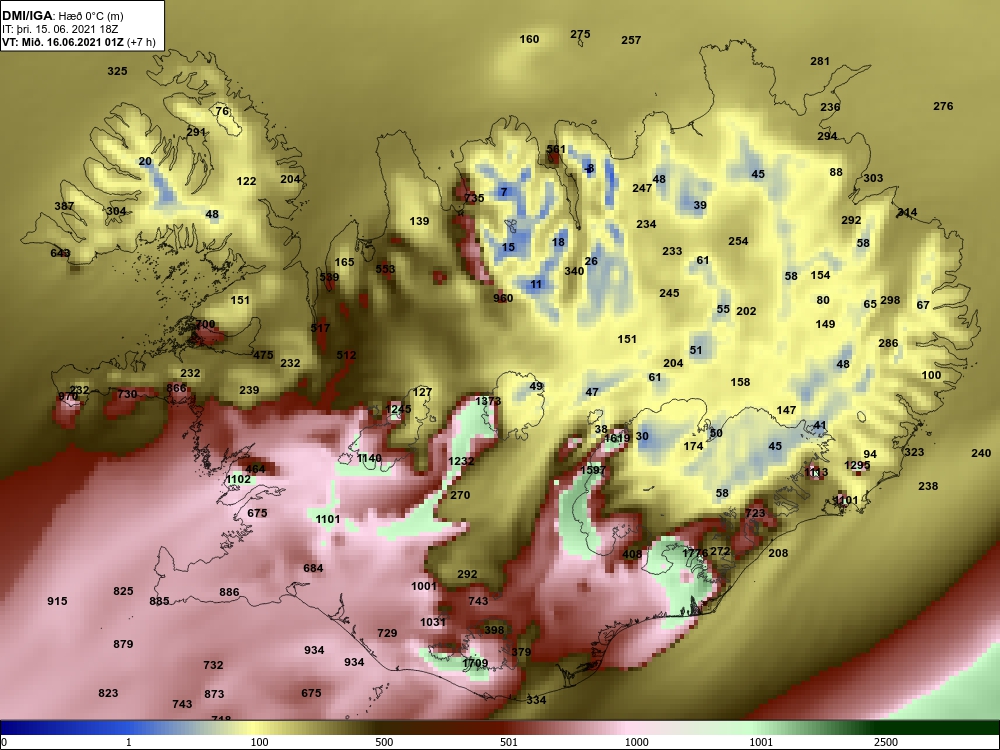The width and height of the screenshot is (1000, 750).
Task: Click the 1000 label on color scale
Action: tap(636, 742)
